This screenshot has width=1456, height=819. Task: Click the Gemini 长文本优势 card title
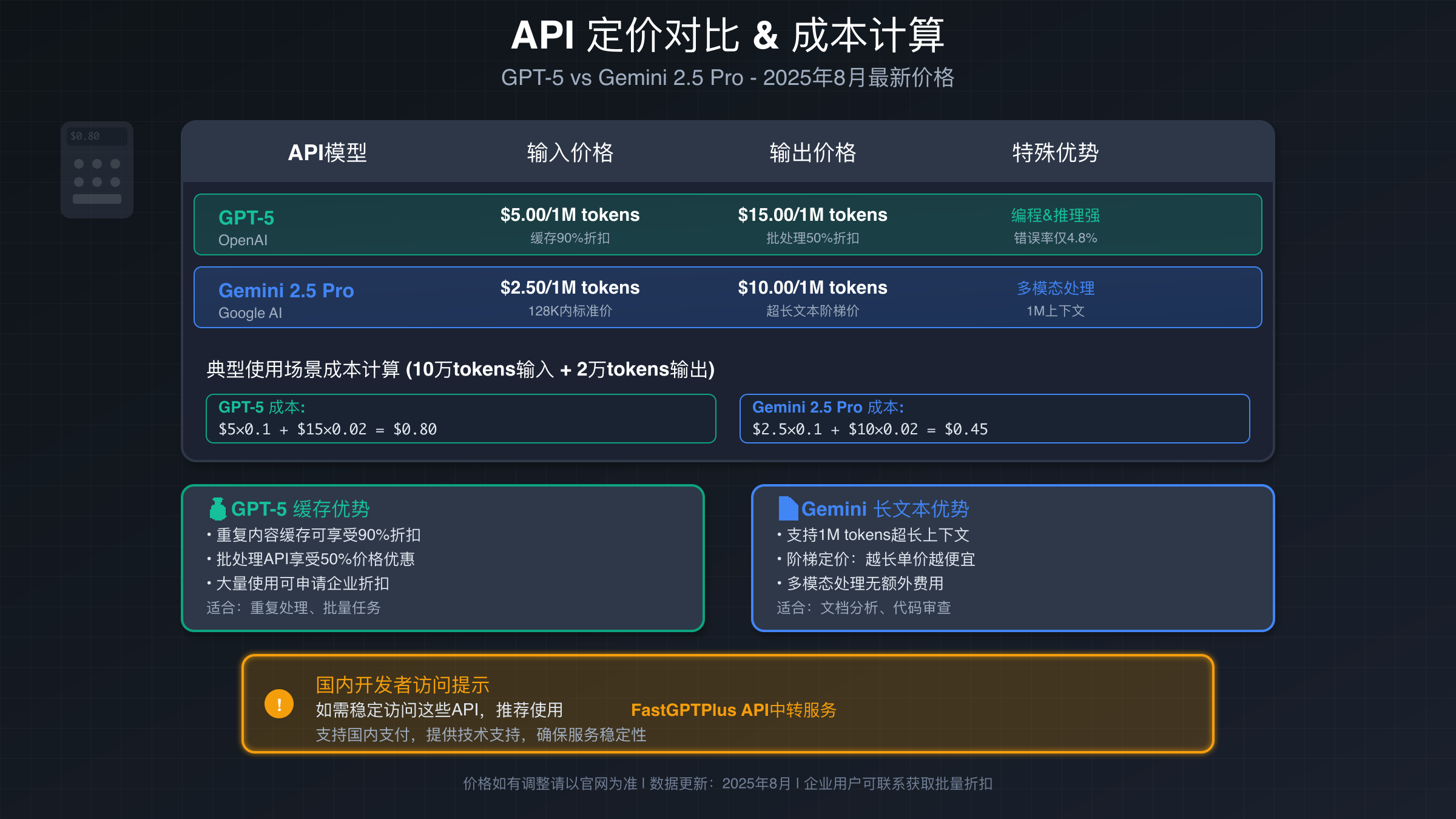(885, 509)
